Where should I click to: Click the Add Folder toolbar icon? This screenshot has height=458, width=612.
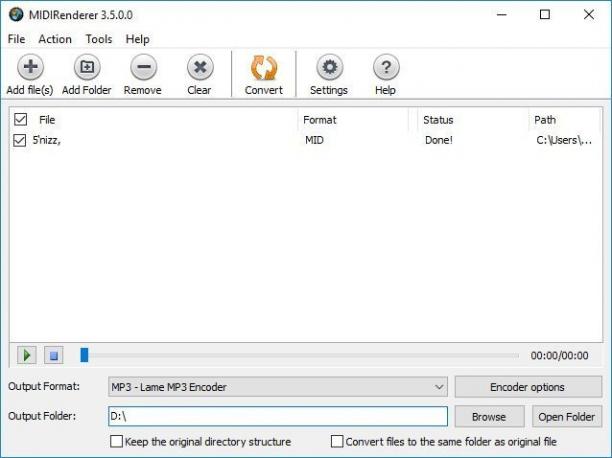coord(87,67)
